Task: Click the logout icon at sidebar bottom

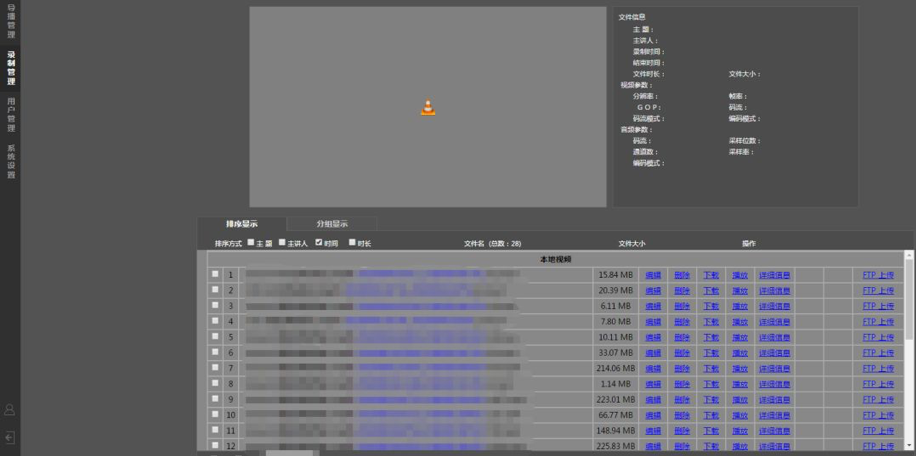Action: tap(10, 437)
